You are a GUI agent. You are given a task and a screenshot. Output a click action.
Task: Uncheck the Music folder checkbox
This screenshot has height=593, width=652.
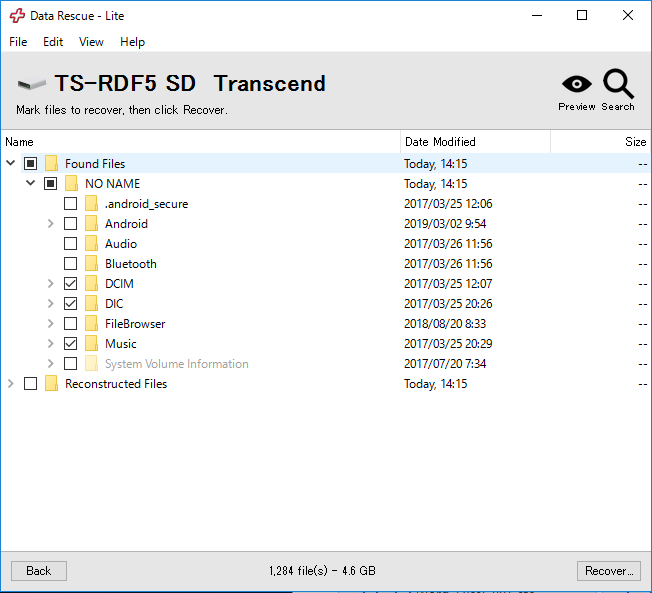point(70,343)
